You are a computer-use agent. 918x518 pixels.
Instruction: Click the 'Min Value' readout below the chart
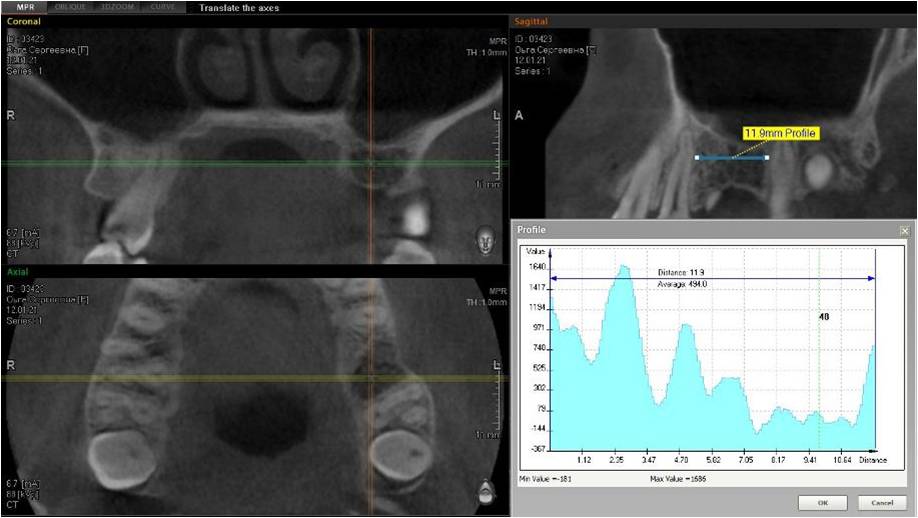pyautogui.click(x=545, y=479)
